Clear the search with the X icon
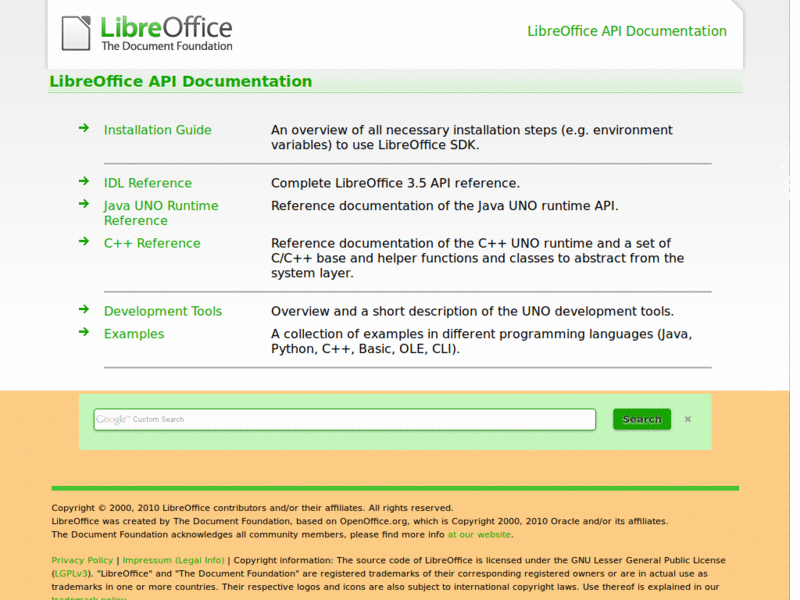800x600 pixels. 688,419
